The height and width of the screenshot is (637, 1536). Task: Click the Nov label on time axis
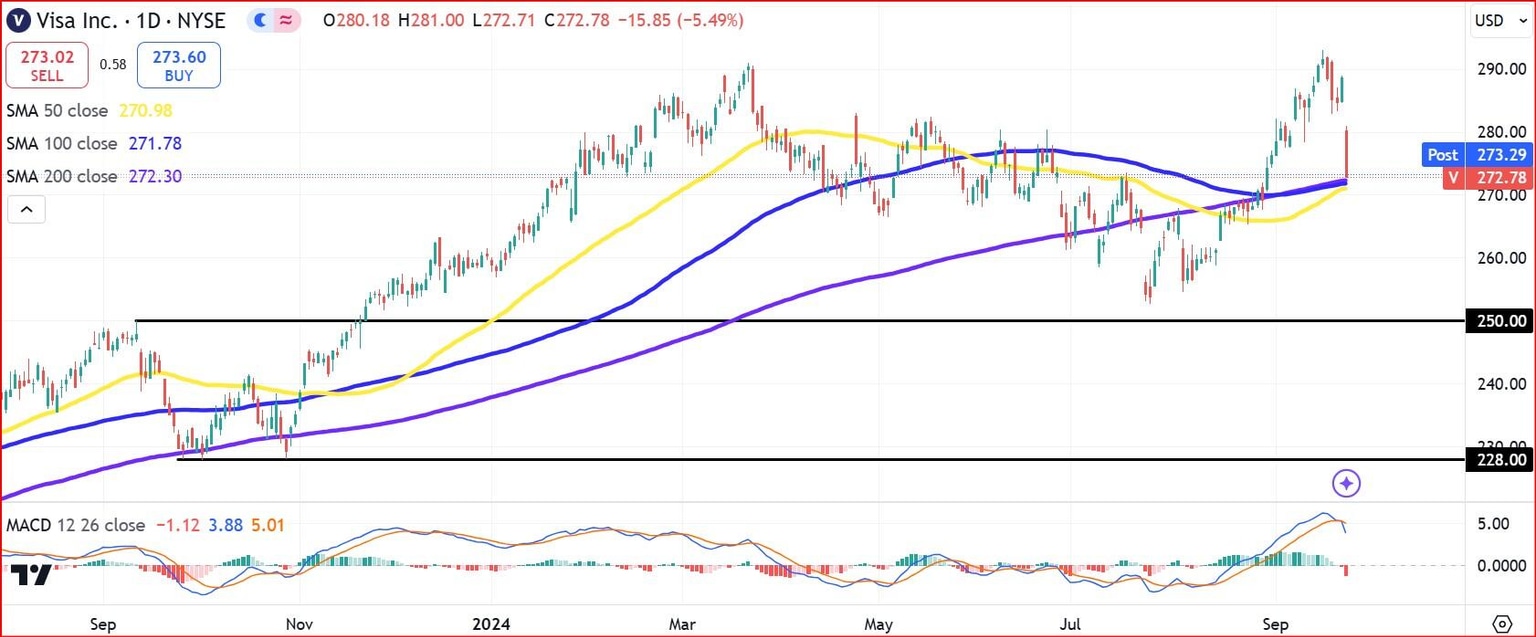[298, 624]
